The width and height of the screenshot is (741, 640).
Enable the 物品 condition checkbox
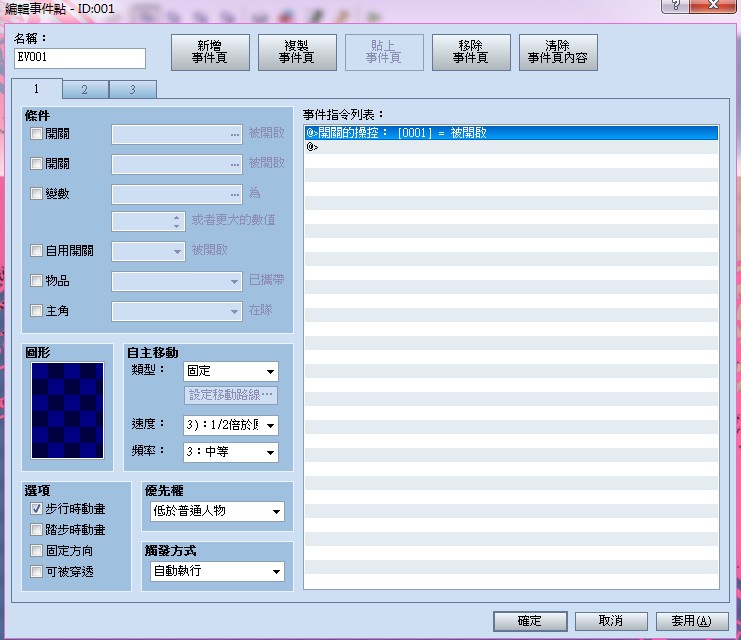pos(36,280)
